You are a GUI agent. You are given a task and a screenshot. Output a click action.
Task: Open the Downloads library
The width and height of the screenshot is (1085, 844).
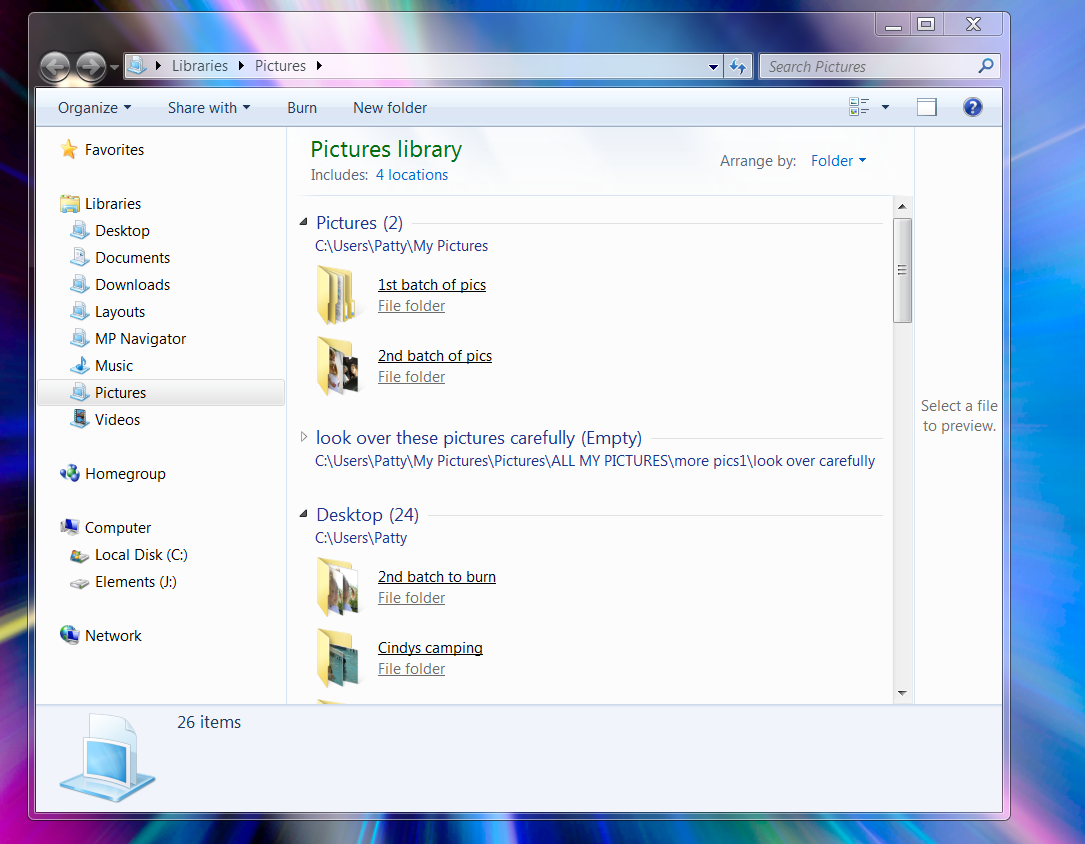coord(132,284)
